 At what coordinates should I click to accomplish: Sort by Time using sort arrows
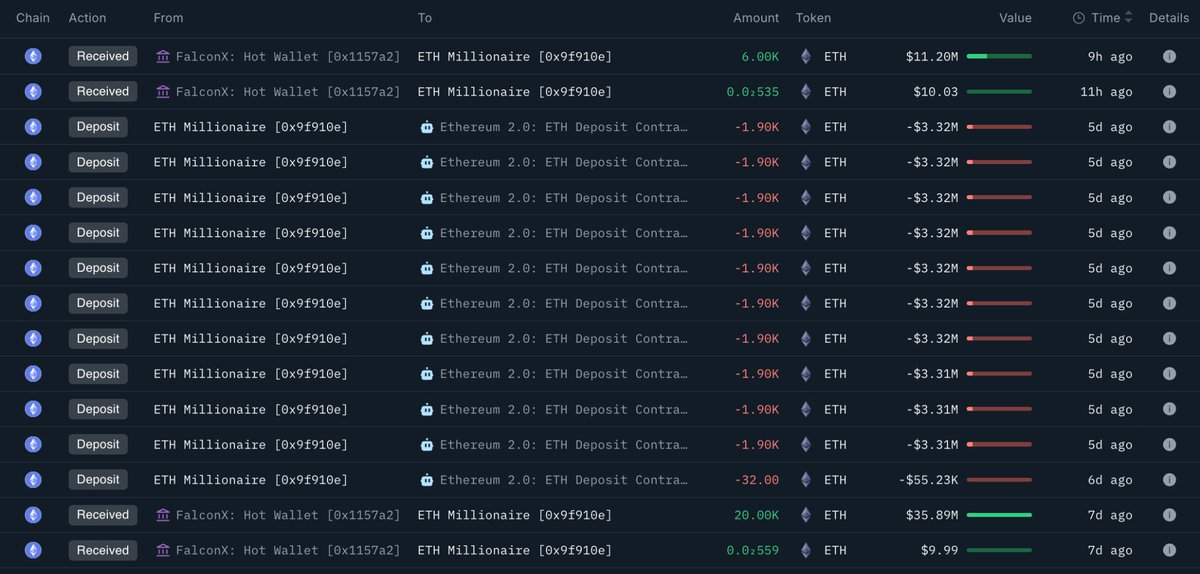(x=1129, y=18)
